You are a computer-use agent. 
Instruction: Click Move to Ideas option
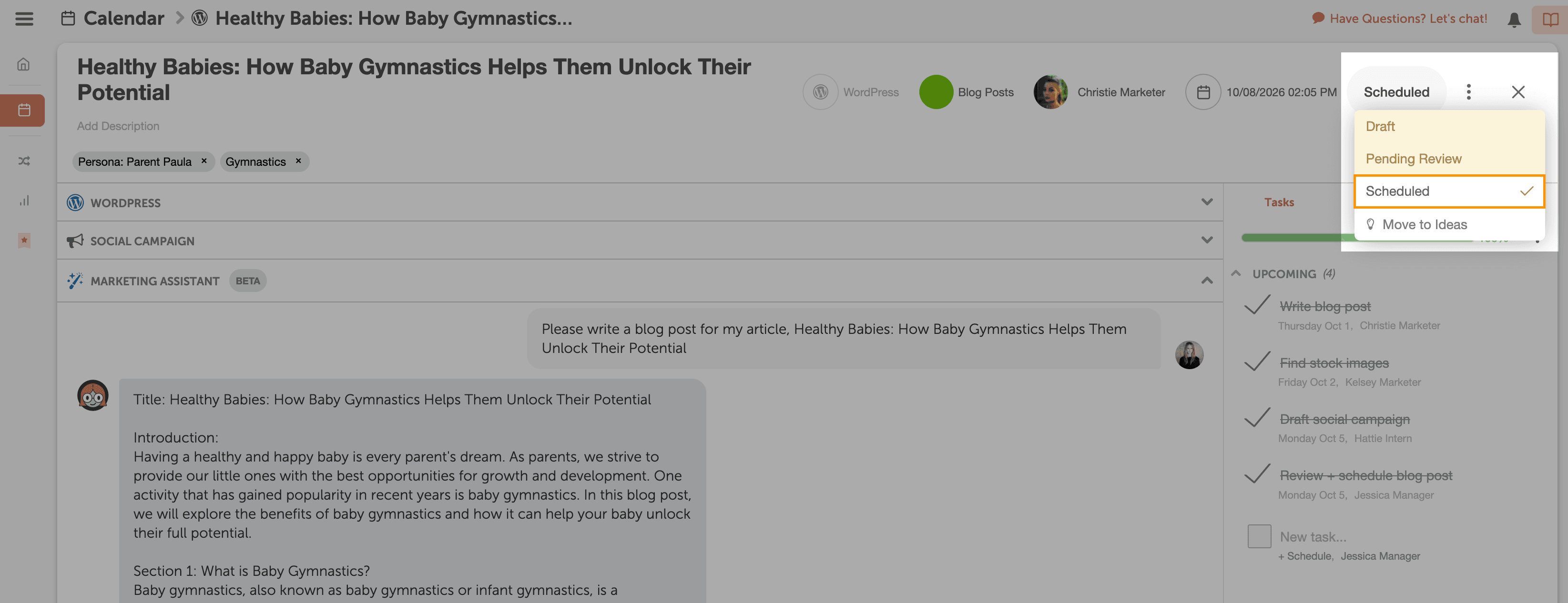[1424, 224]
